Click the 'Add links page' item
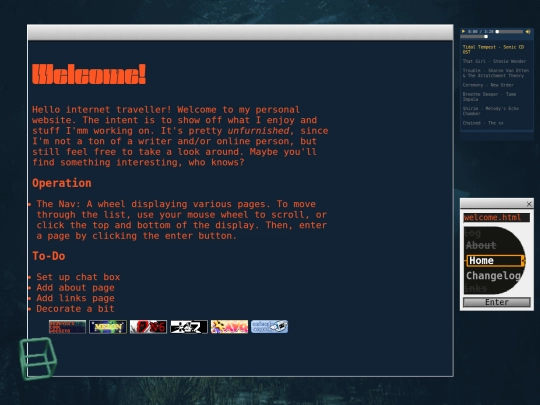Screen dimensions: 540x405 pos(75,298)
